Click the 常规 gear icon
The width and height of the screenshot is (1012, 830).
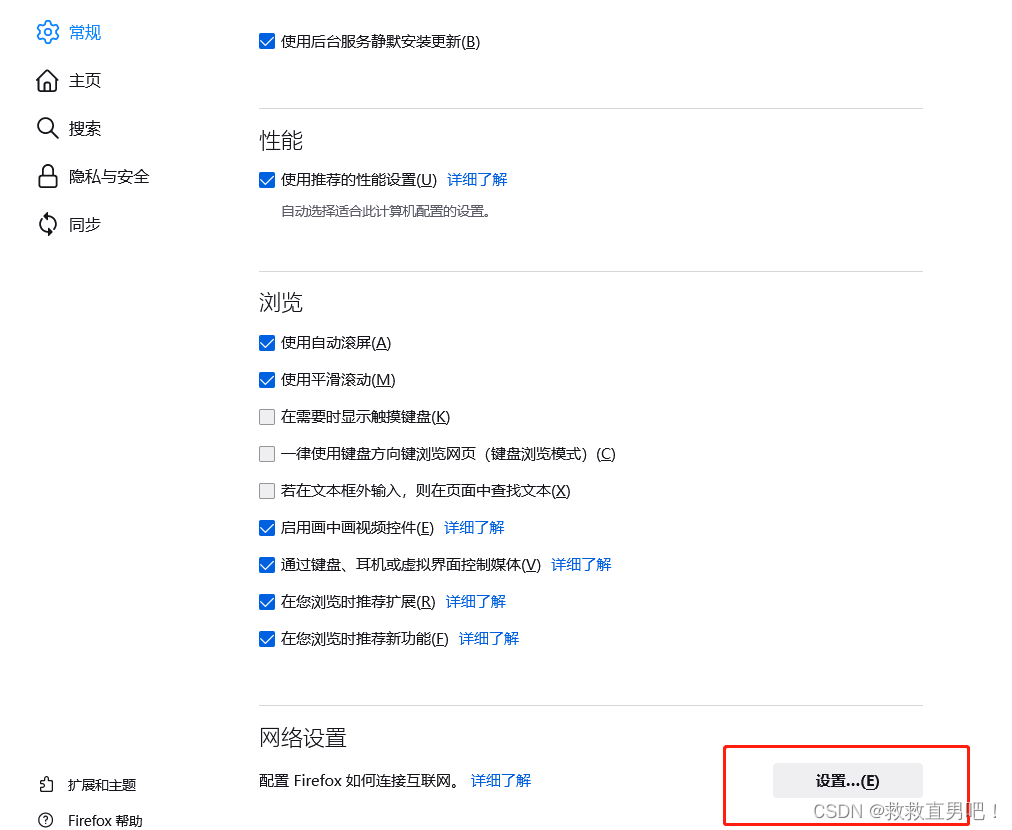point(47,32)
